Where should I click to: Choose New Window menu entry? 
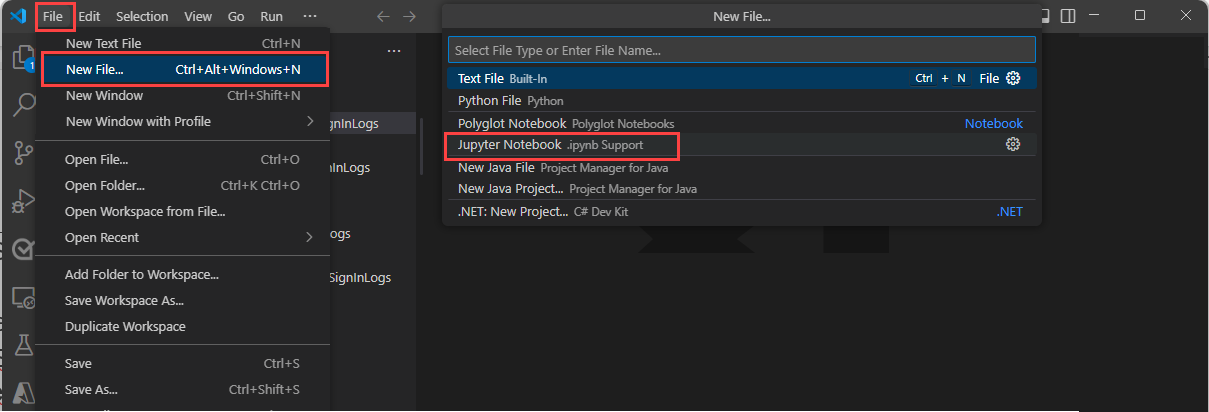click(x=183, y=96)
